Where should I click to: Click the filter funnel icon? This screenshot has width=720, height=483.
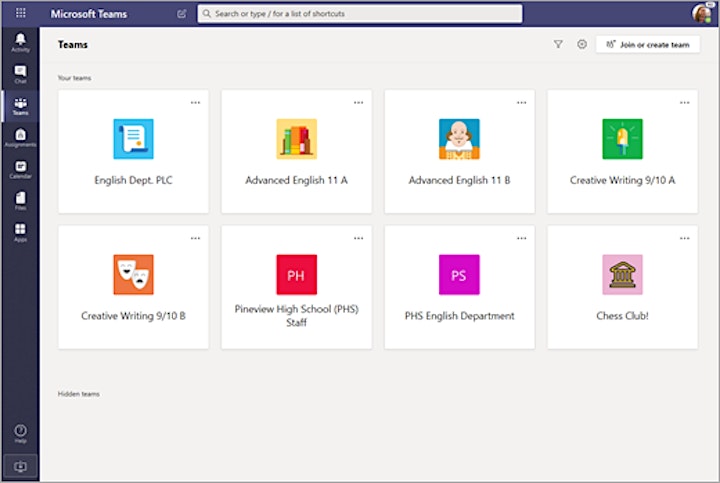pos(558,45)
